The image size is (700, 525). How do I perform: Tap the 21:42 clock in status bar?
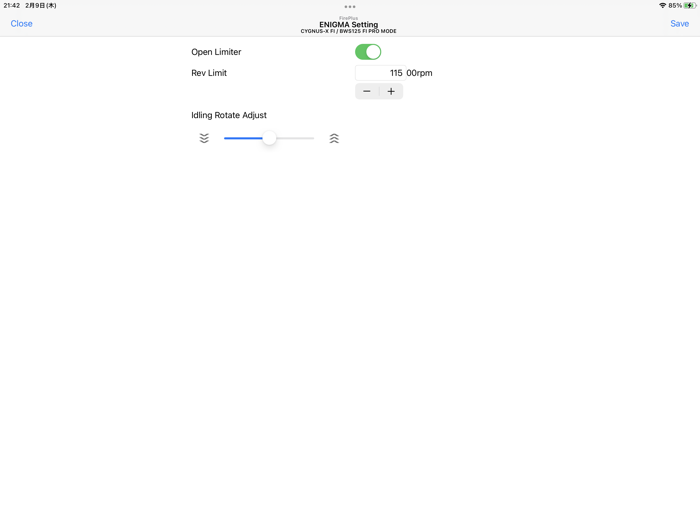pyautogui.click(x=12, y=6)
